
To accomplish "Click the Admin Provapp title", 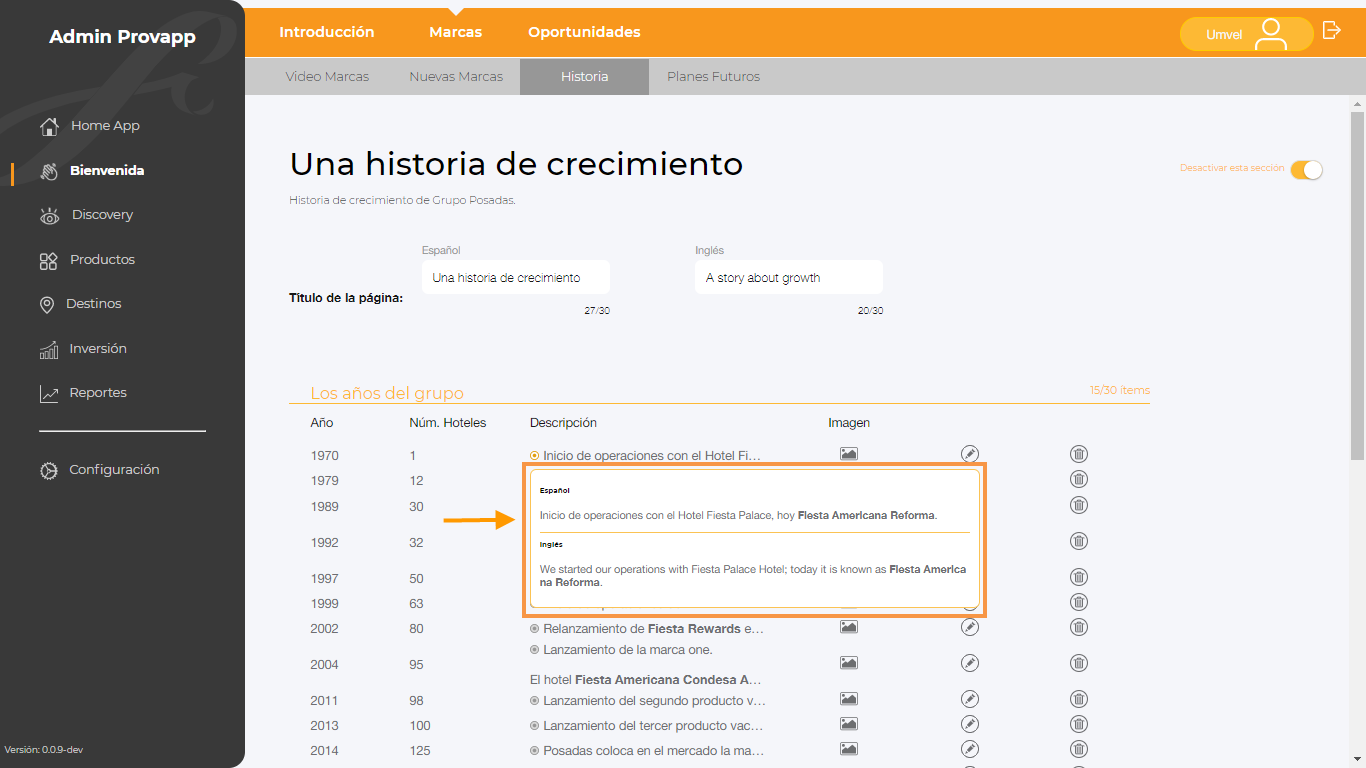I will [x=123, y=37].
